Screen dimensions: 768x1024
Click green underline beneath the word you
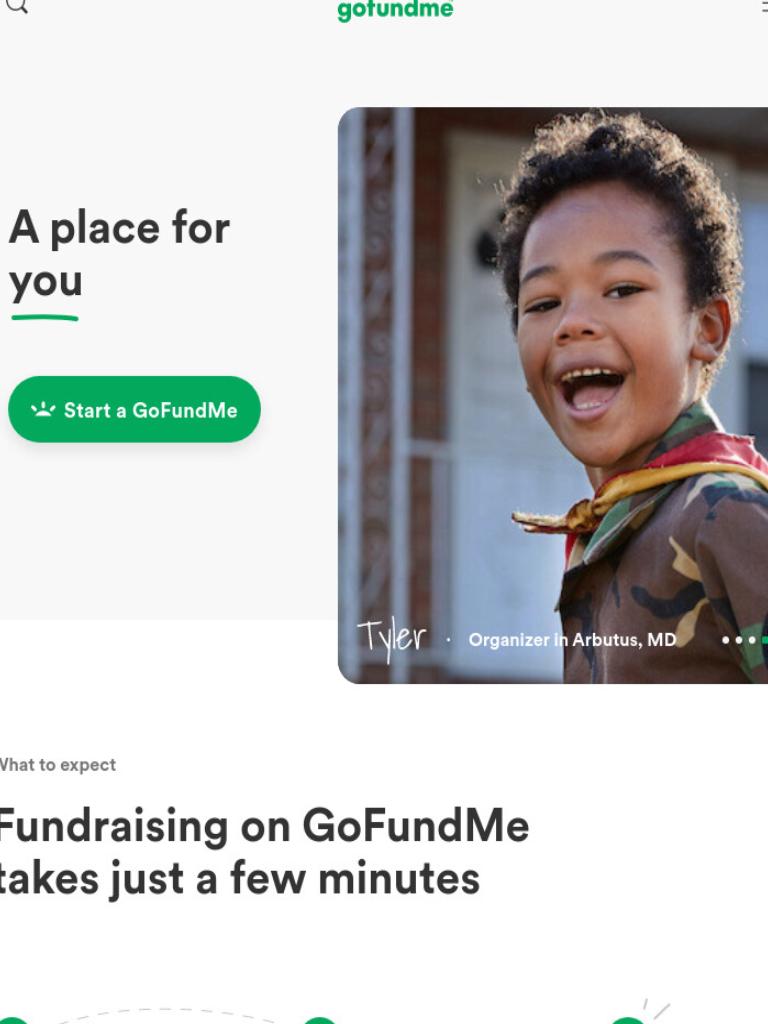pos(45,318)
